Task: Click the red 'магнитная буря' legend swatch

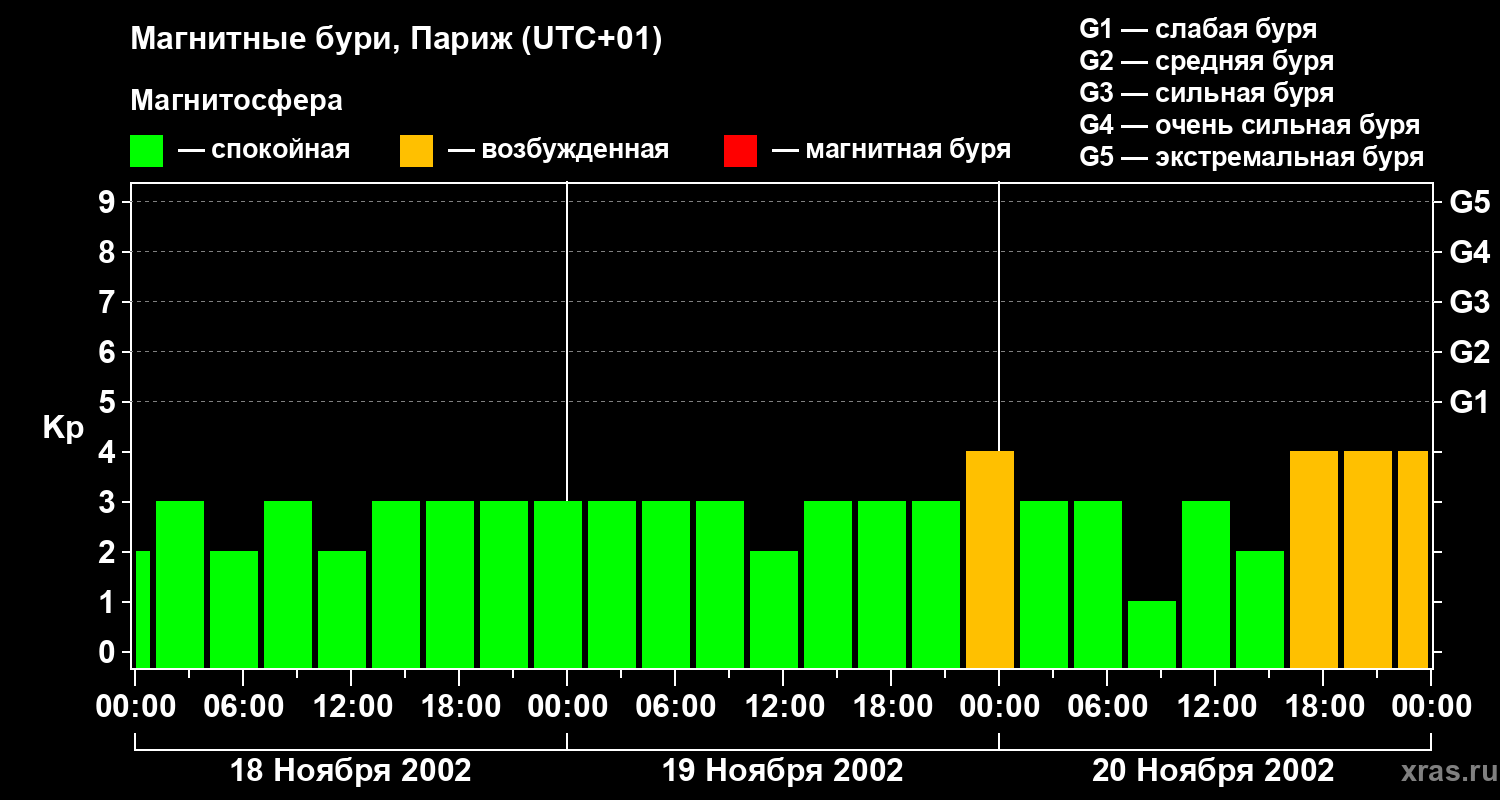Action: point(740,151)
